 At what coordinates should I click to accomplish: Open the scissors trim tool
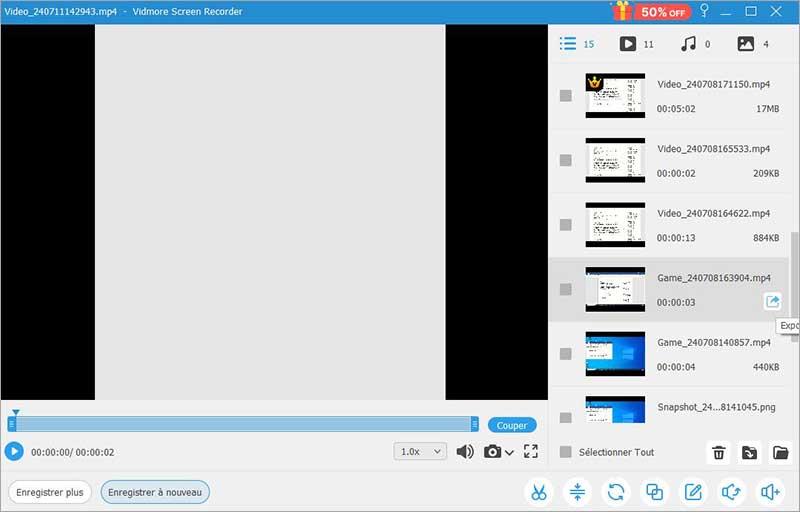click(x=539, y=492)
